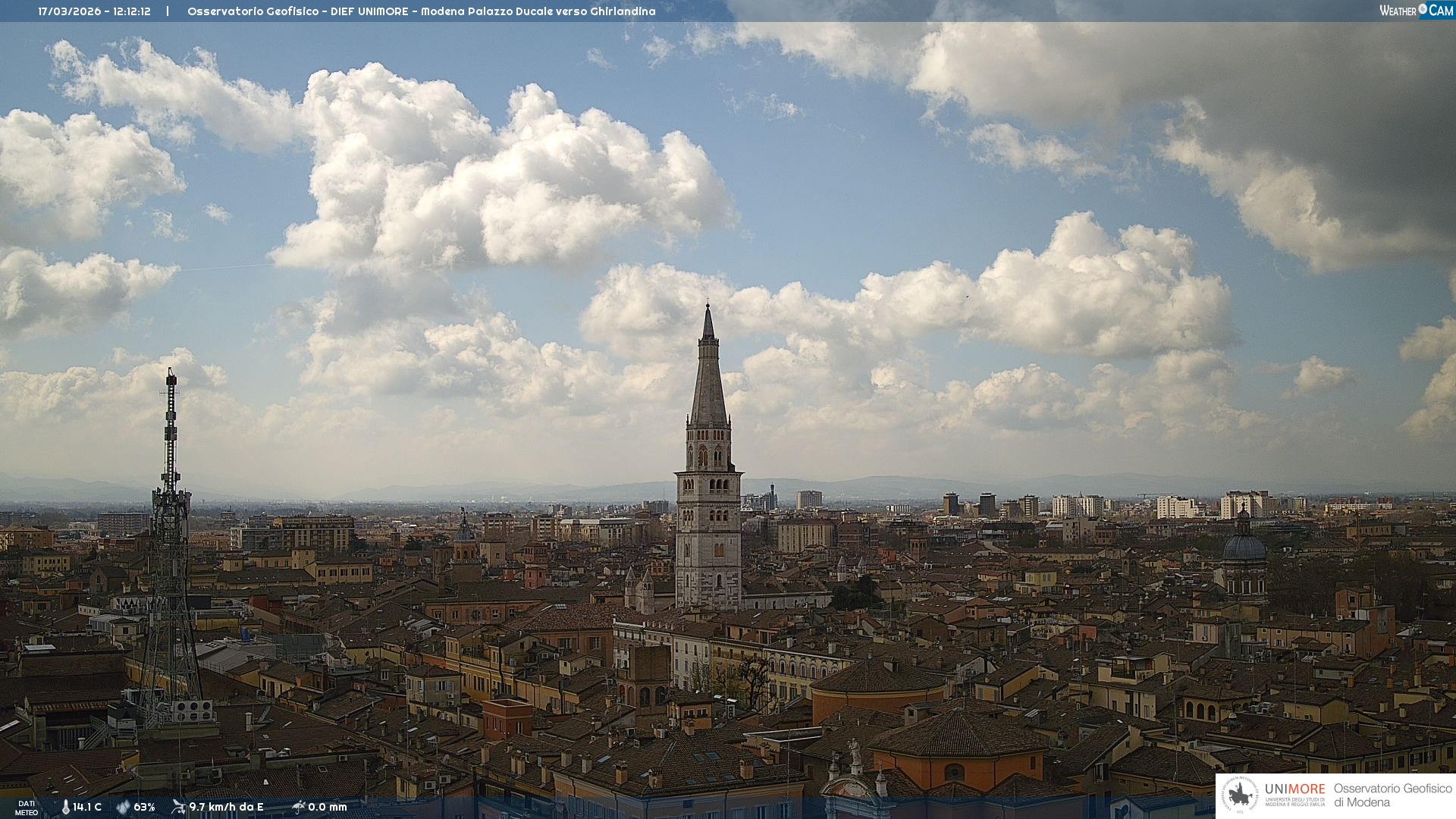The image size is (1456, 819).
Task: Click the white air conditioner units on rooftop
Action: (193, 711)
